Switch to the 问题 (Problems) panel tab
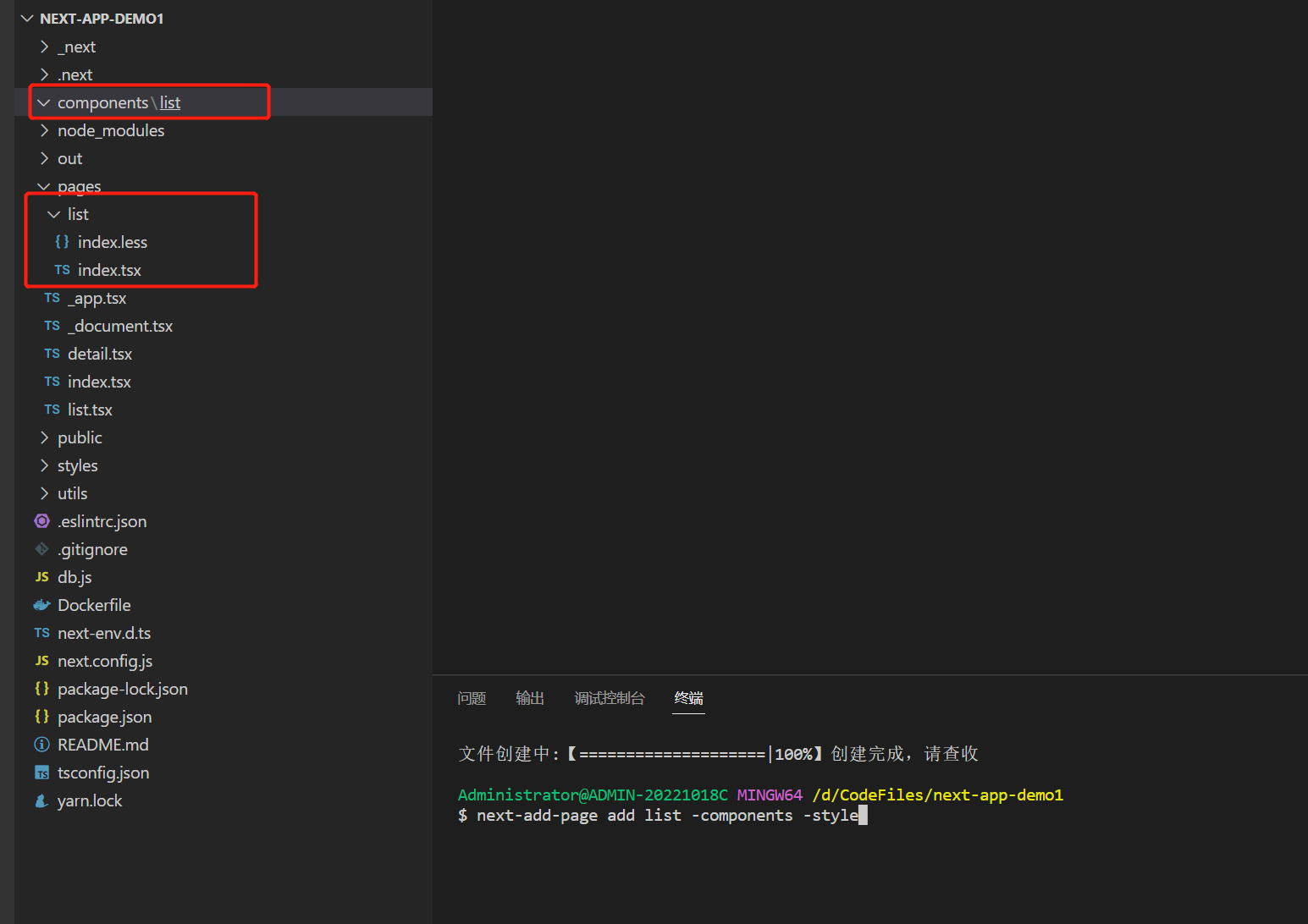Screen dimensions: 1308x924 [472, 698]
